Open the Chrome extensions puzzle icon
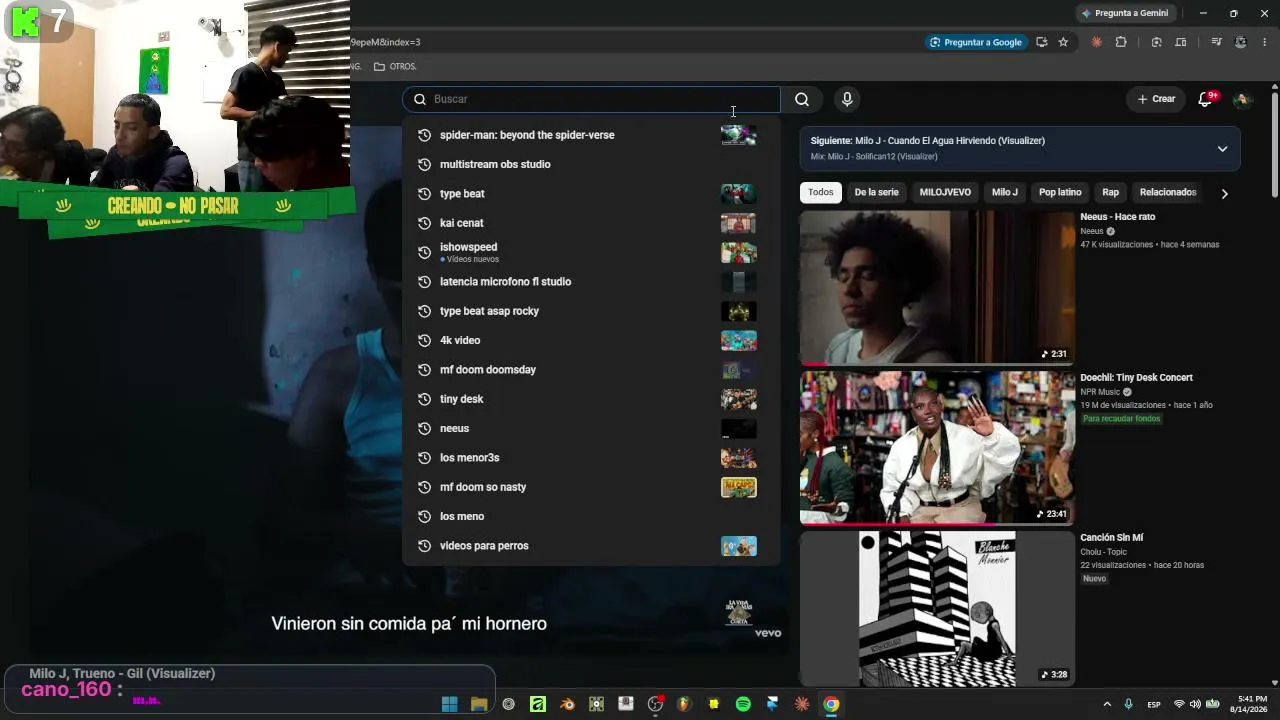The width and height of the screenshot is (1280, 720). [1121, 42]
